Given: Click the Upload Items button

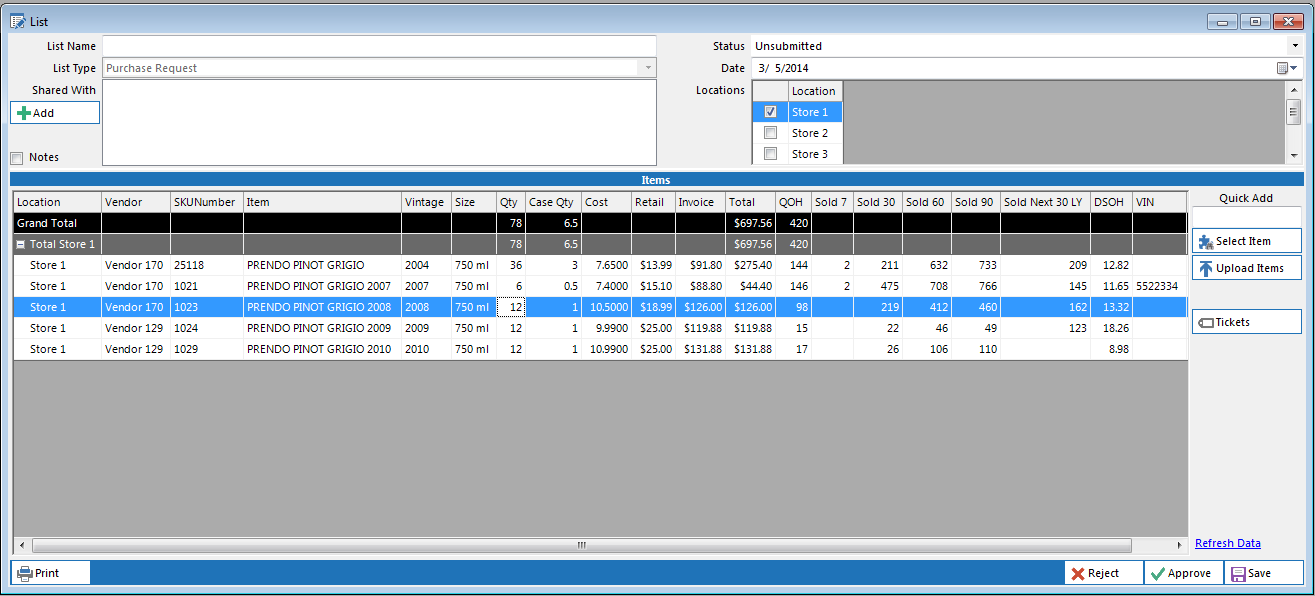Looking at the screenshot, I should pyautogui.click(x=1246, y=268).
